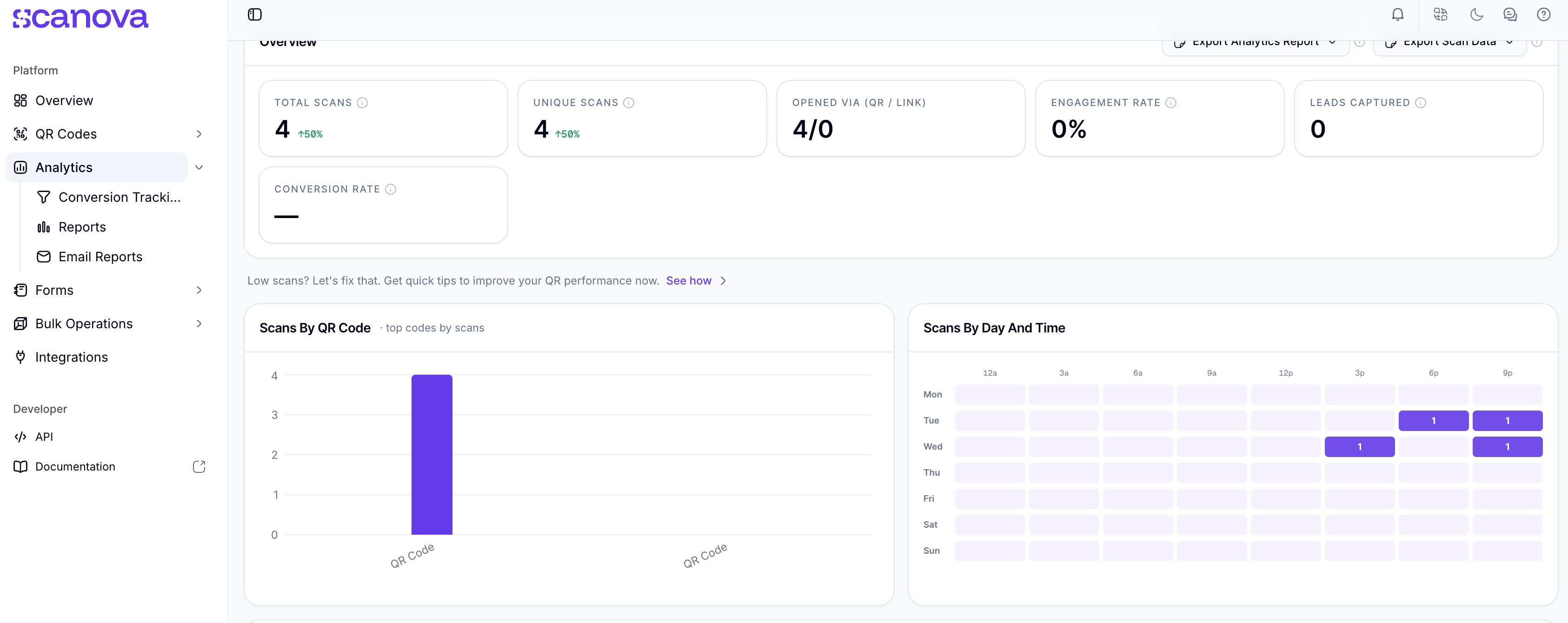Click the Integrations plug icon
Screen dimensions: 1568x623
point(20,357)
